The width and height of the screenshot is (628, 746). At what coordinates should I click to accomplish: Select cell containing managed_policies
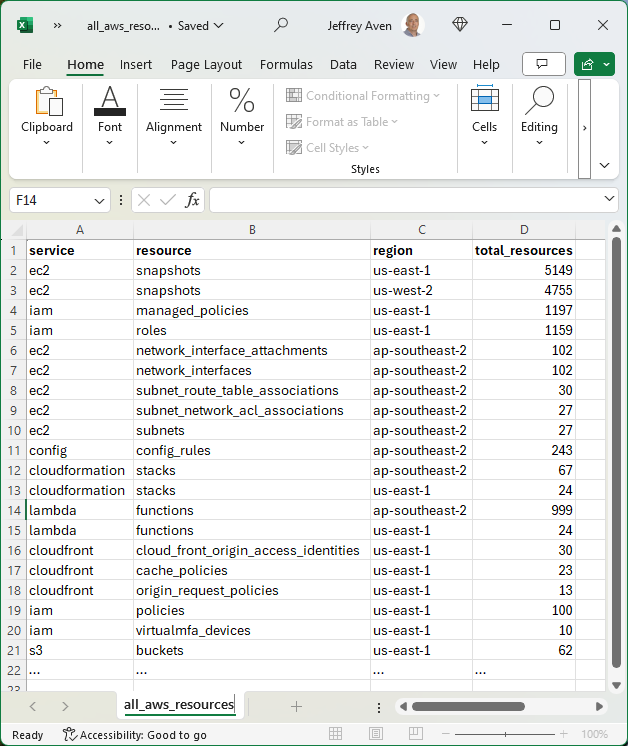point(252,310)
